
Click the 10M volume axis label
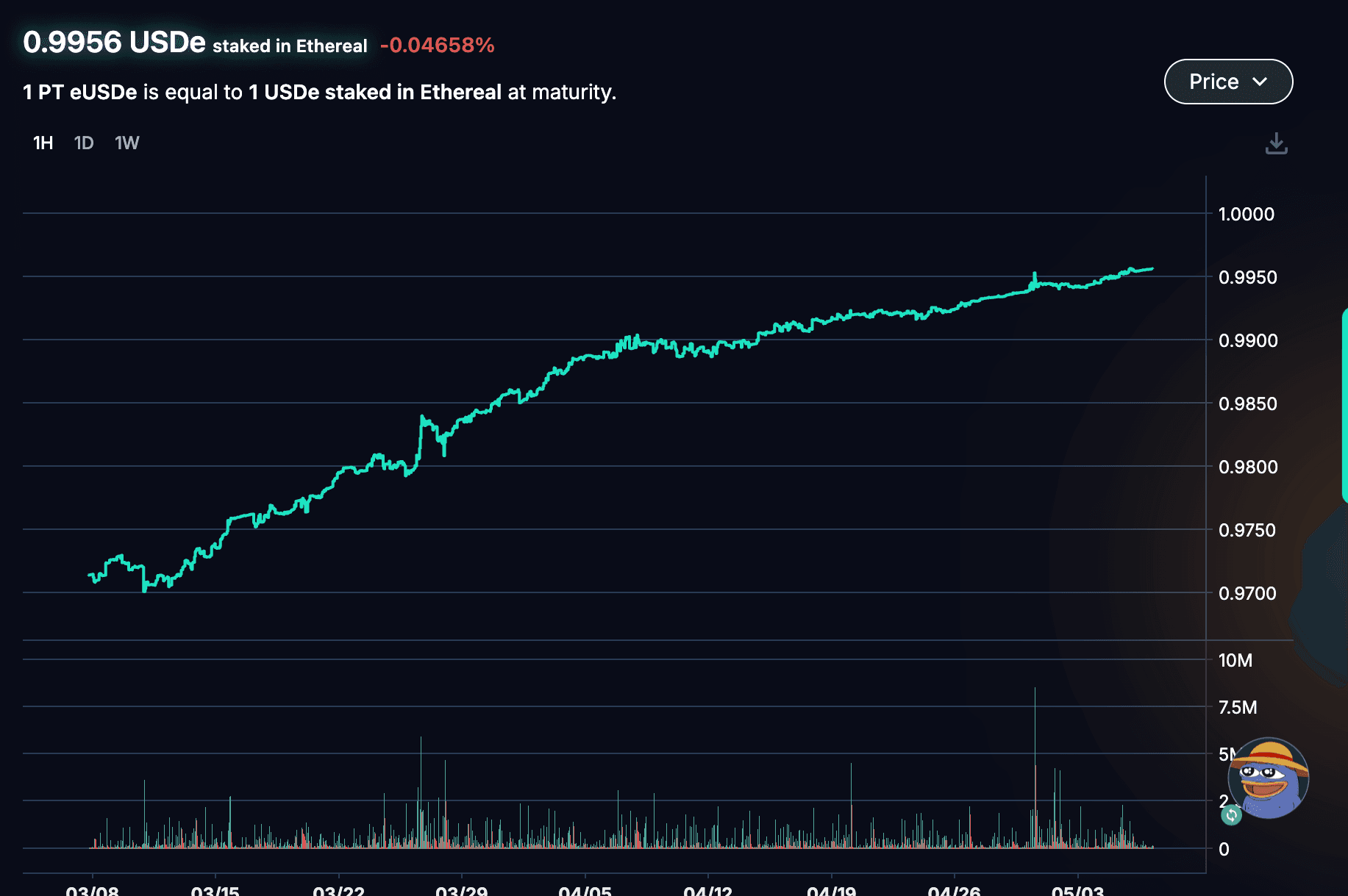[x=1235, y=660]
